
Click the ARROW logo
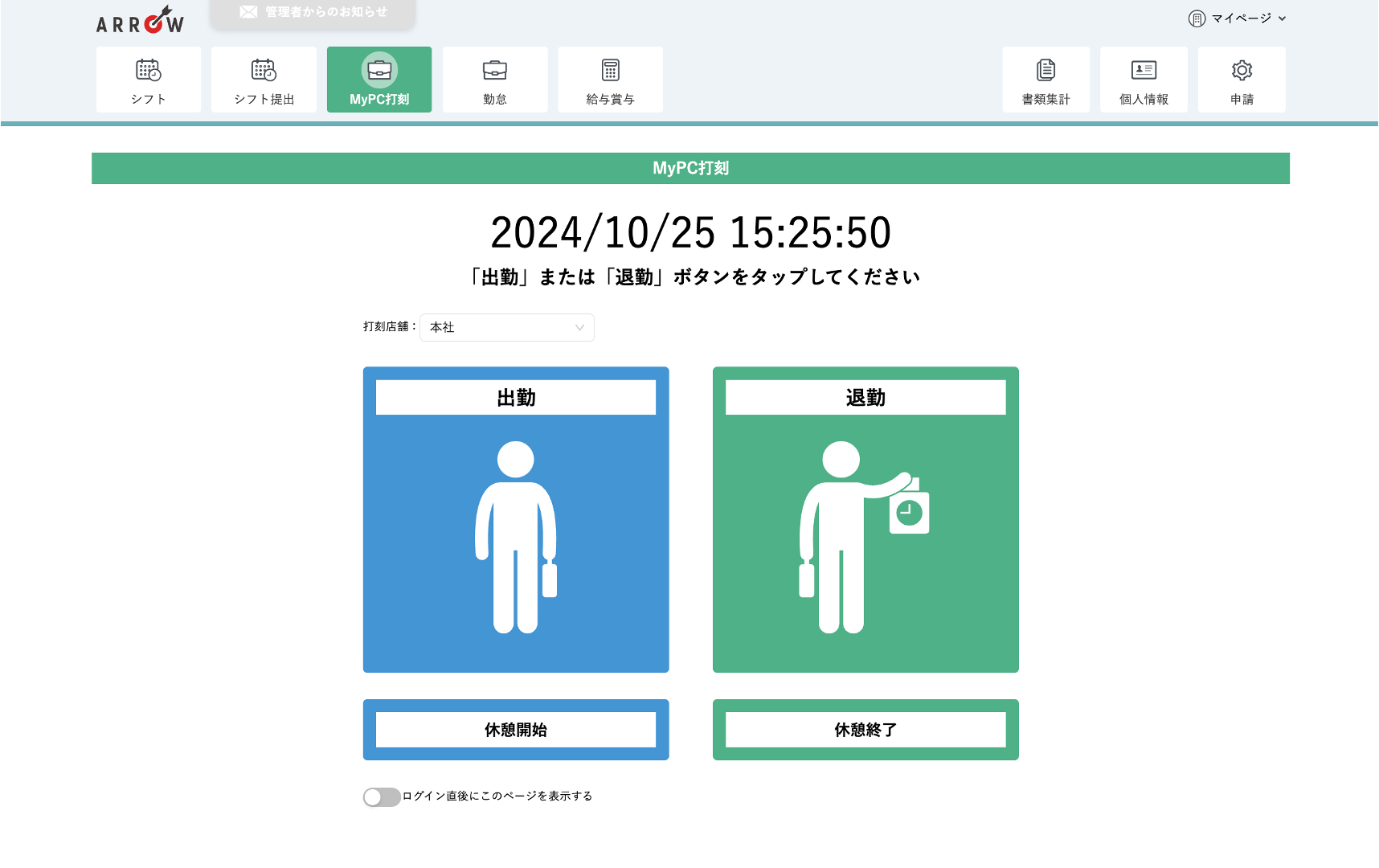point(141,21)
